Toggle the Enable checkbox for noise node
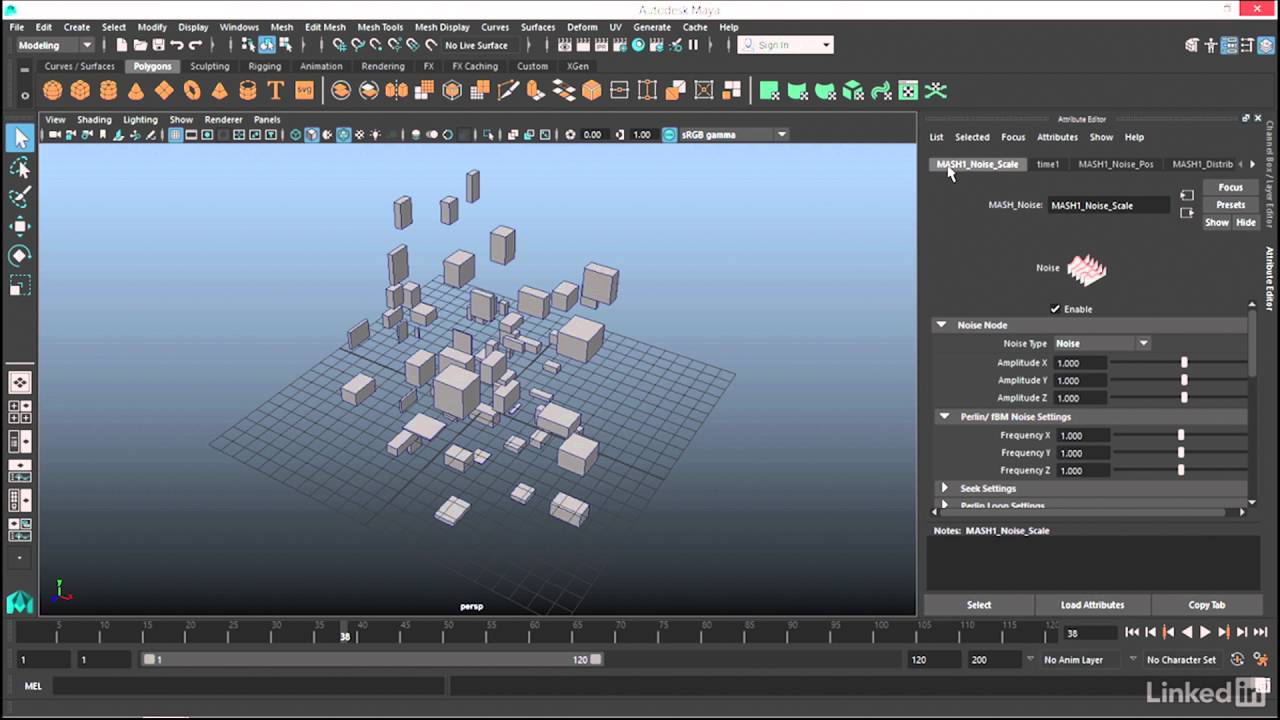 click(1055, 309)
